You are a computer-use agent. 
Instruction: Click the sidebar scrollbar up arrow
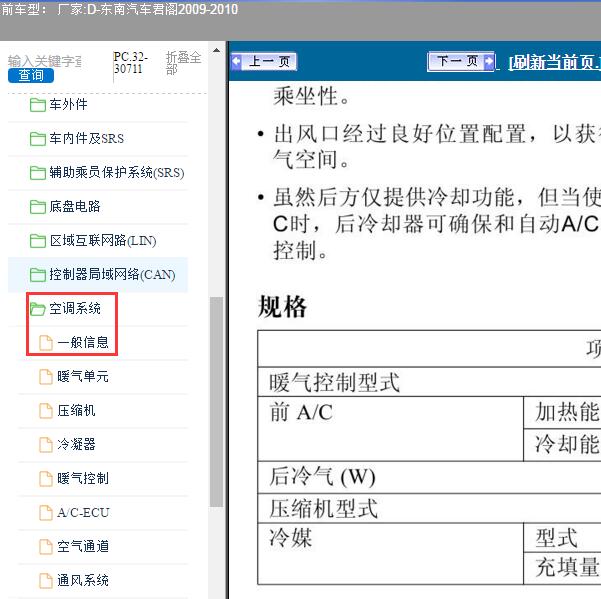(217, 51)
